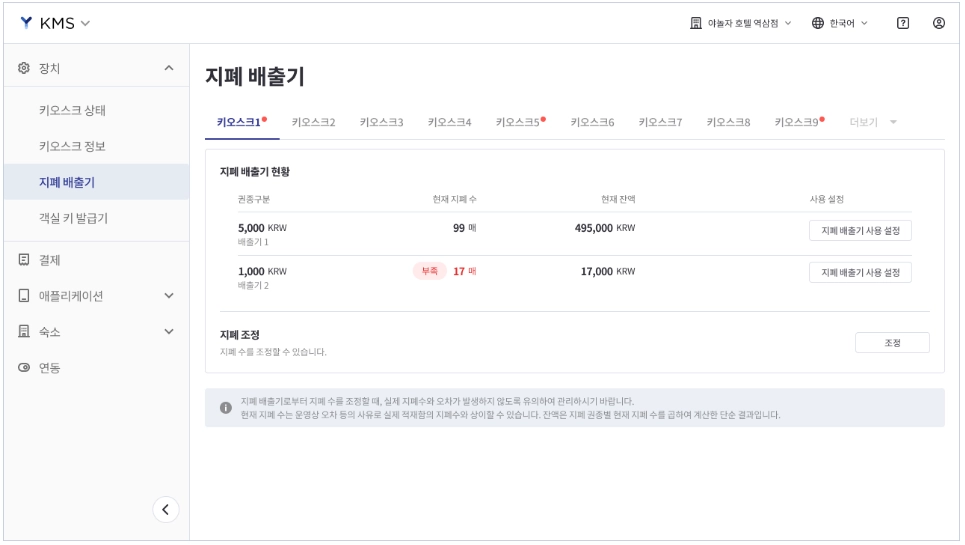965x545 pixels.
Task: Open the KMS dropdown chevron
Action: click(x=86, y=23)
